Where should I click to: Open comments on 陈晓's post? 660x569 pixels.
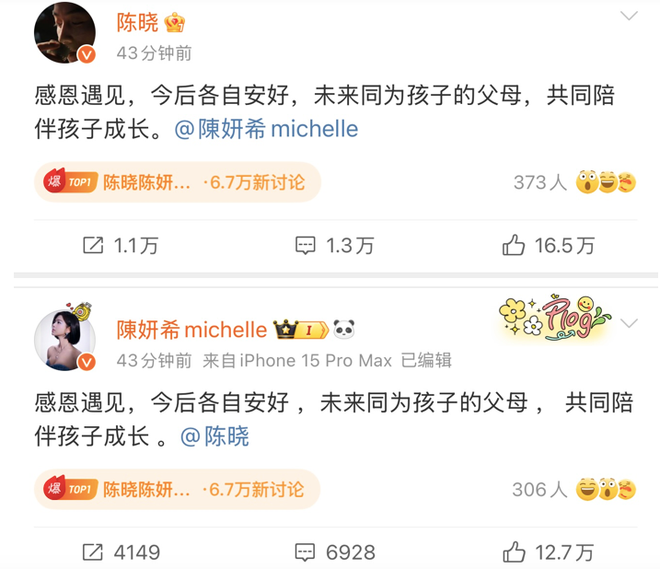[305, 245]
